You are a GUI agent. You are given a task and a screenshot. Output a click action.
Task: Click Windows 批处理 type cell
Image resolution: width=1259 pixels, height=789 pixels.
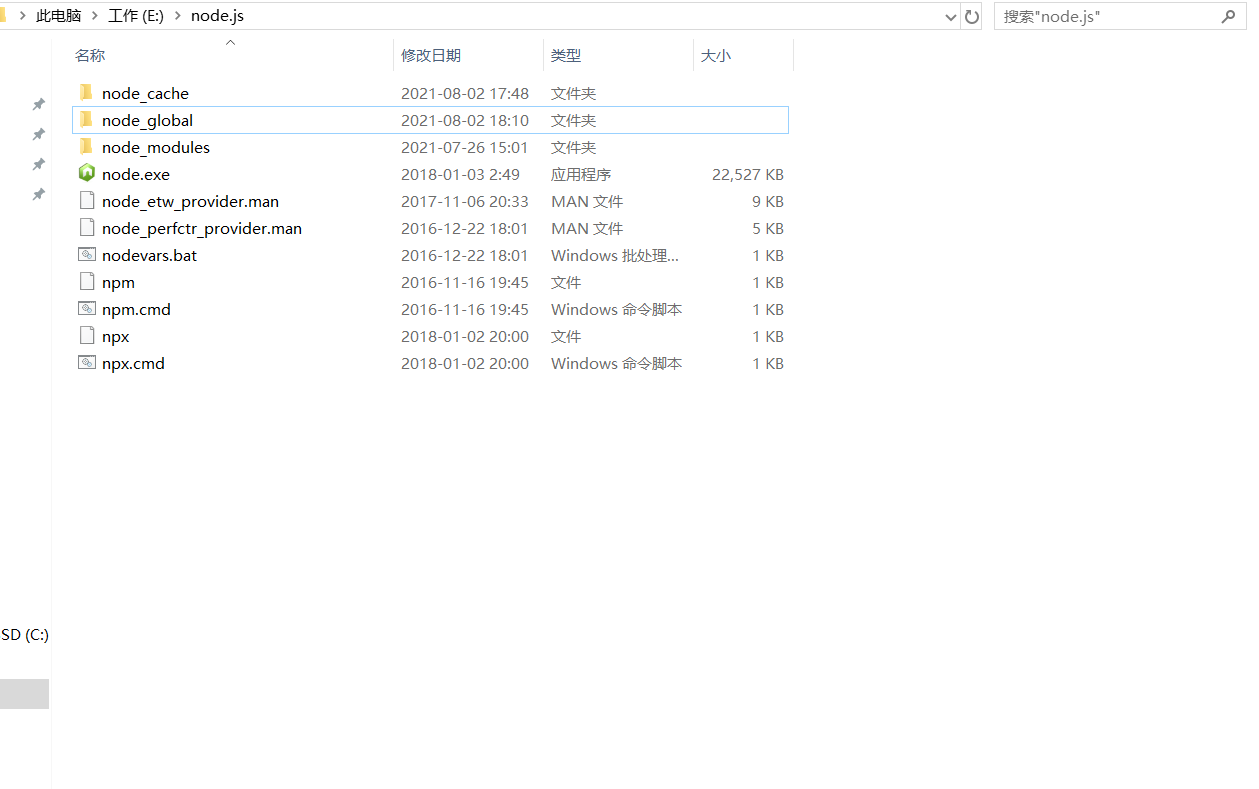(x=615, y=255)
